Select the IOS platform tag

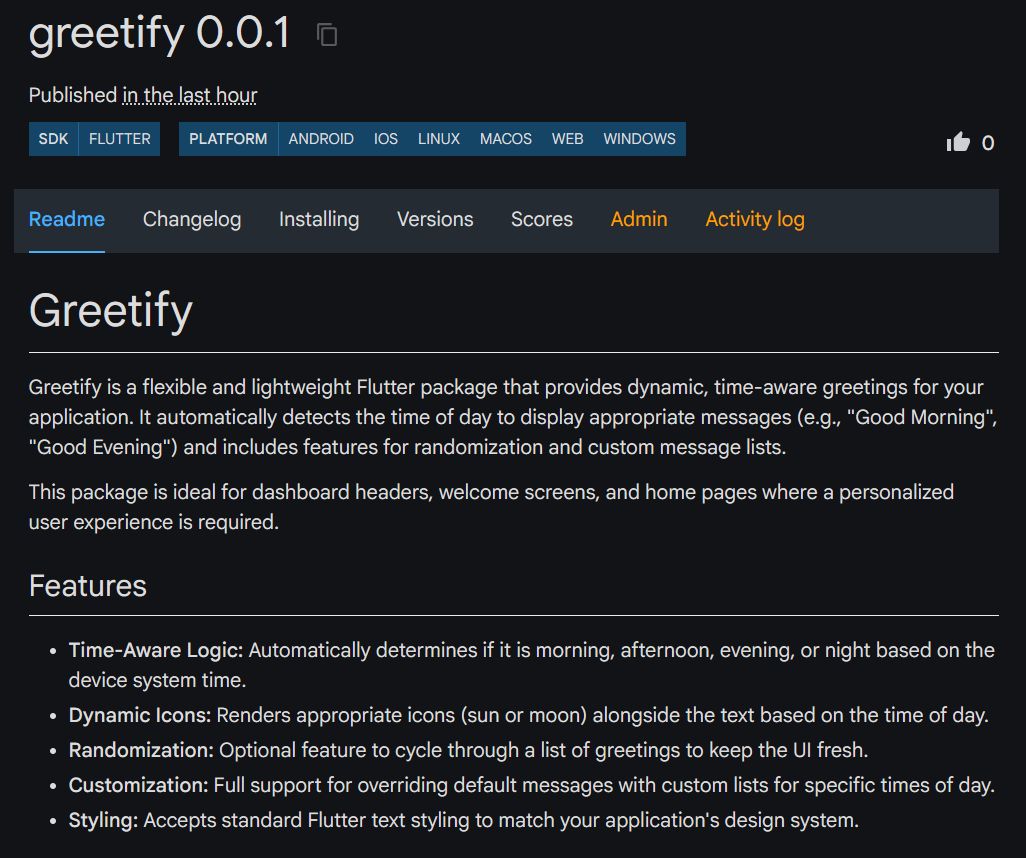[386, 139]
